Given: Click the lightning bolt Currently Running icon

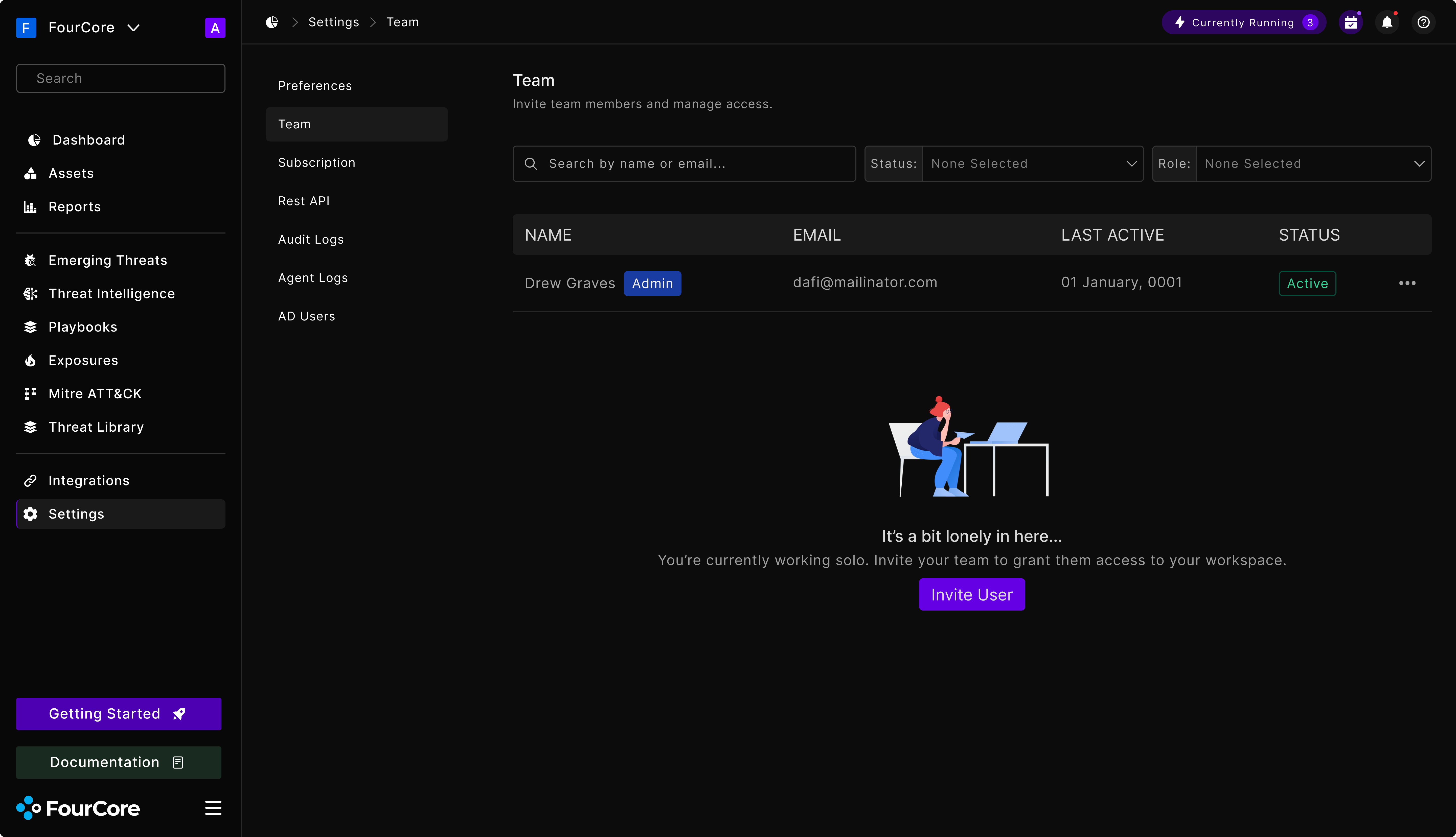Looking at the screenshot, I should point(1179,22).
